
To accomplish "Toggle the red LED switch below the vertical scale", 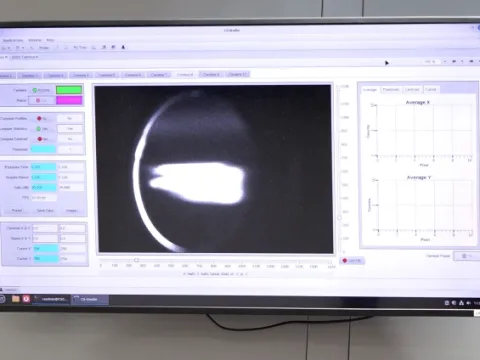I will (352, 261).
